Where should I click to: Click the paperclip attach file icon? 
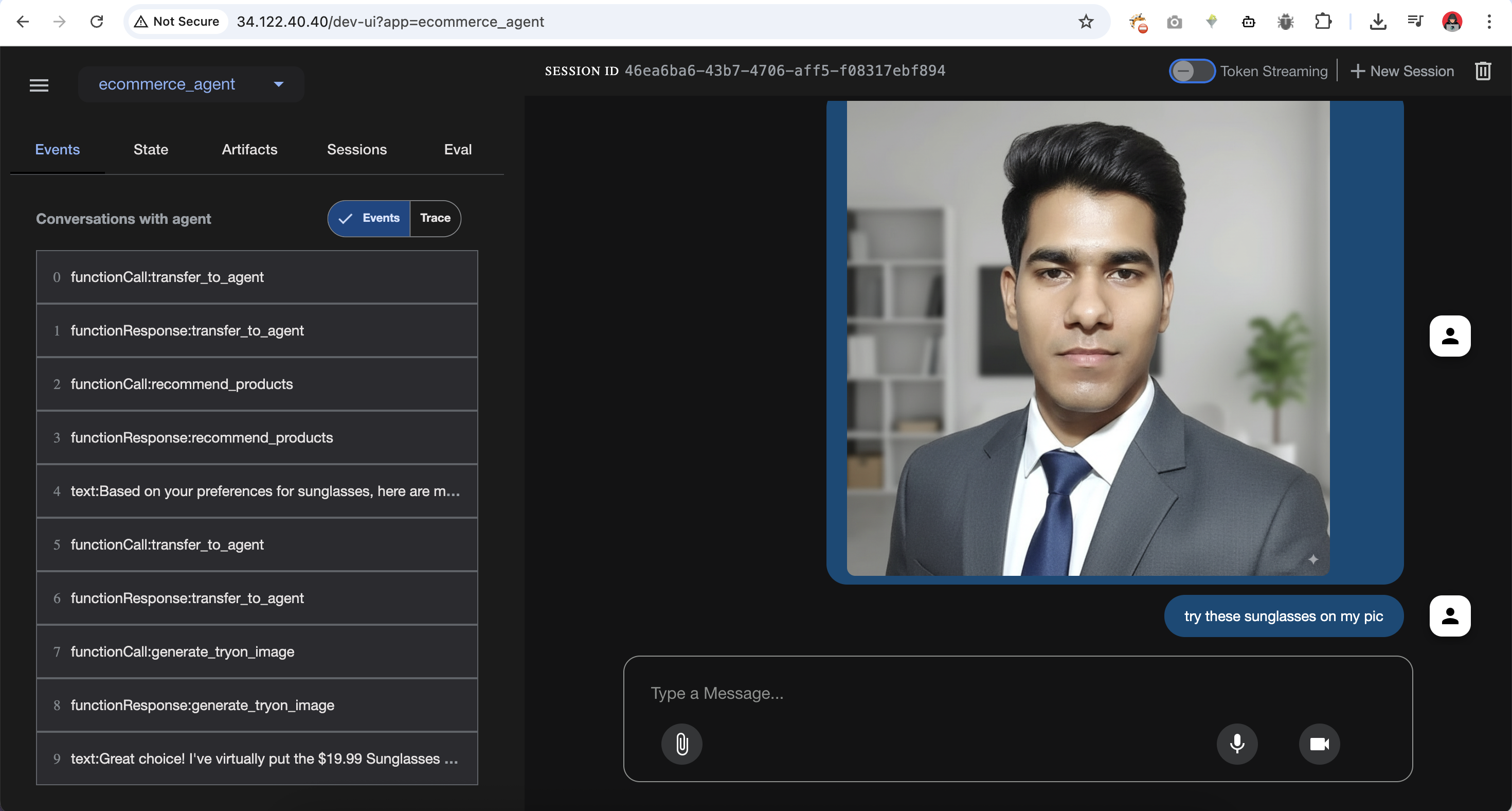[x=681, y=744]
